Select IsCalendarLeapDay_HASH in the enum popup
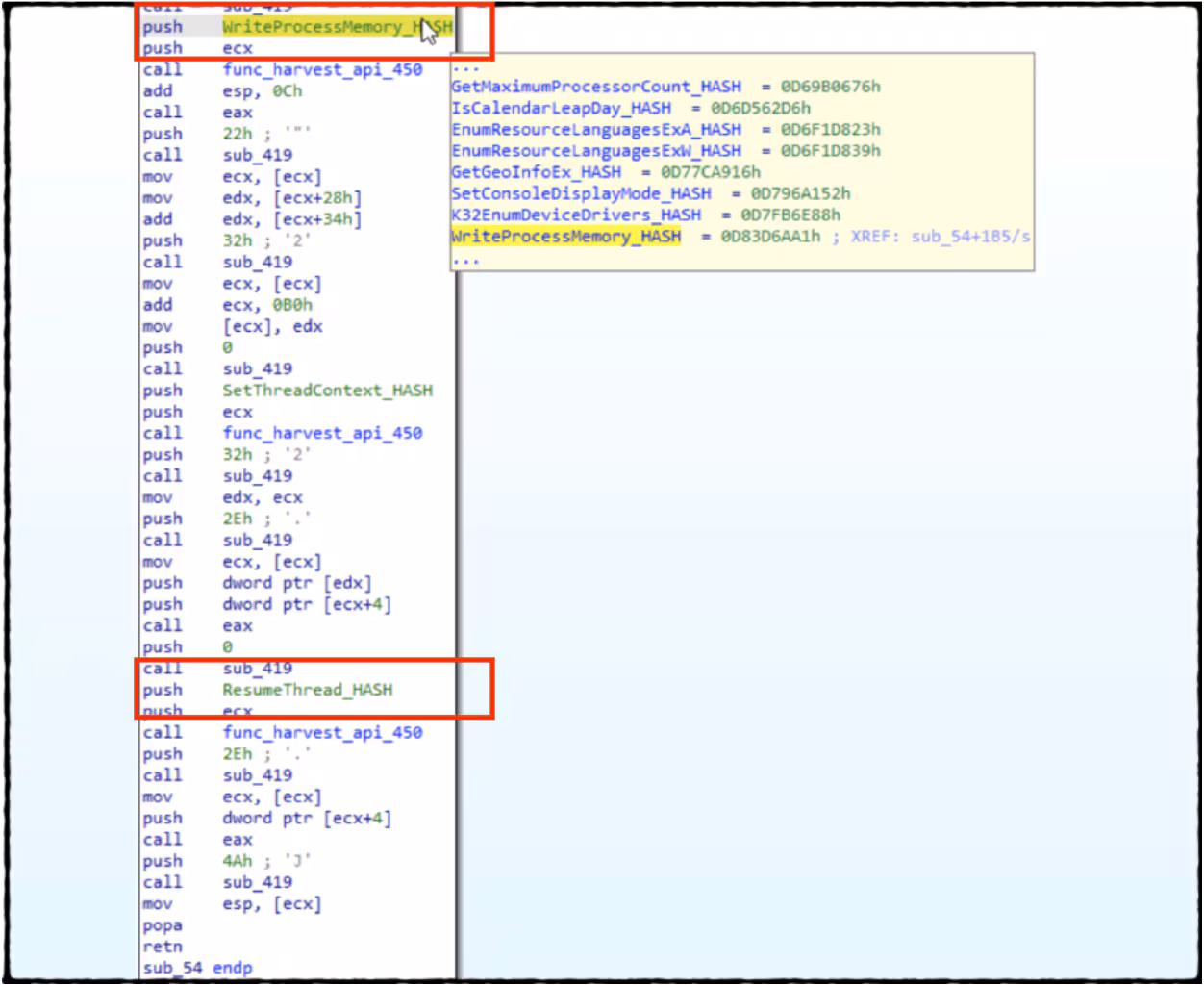 pos(561,108)
